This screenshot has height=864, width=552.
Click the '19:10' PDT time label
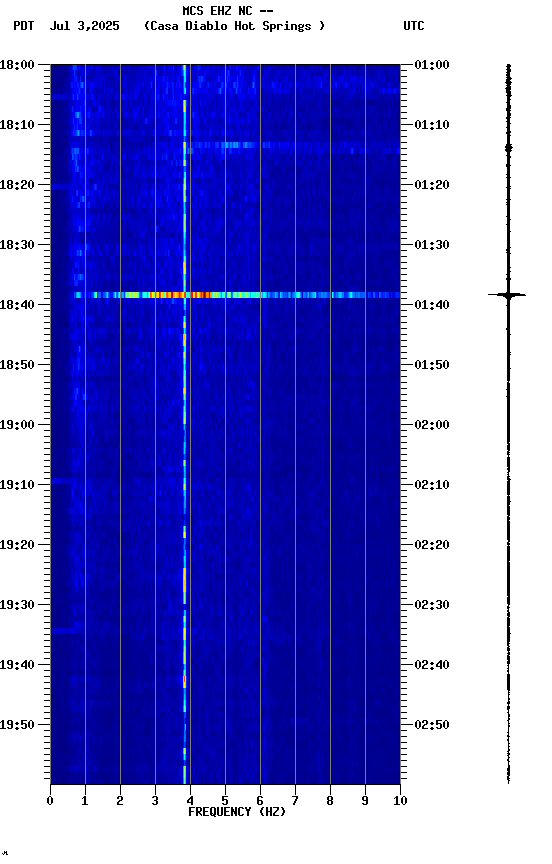tap(17, 485)
